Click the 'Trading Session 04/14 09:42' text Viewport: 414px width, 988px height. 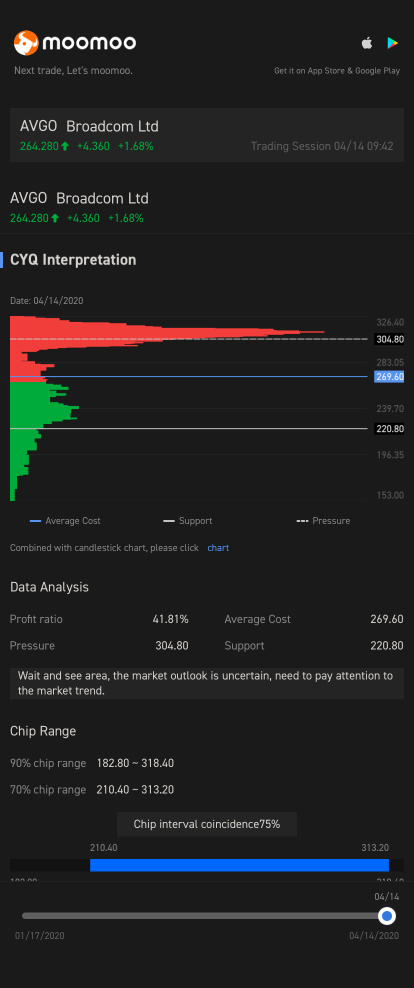pyautogui.click(x=322, y=146)
